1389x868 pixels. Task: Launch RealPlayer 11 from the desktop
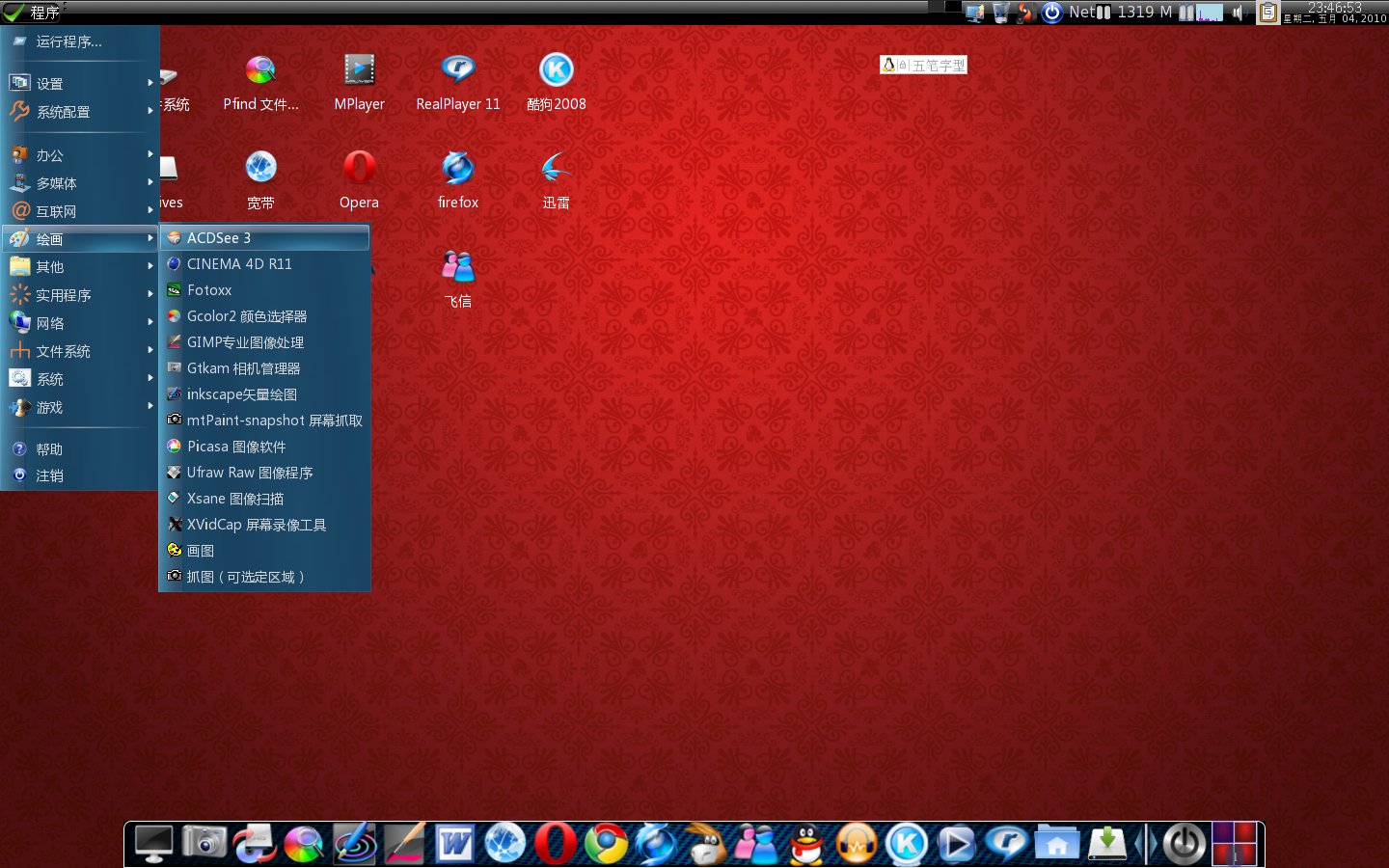[458, 82]
